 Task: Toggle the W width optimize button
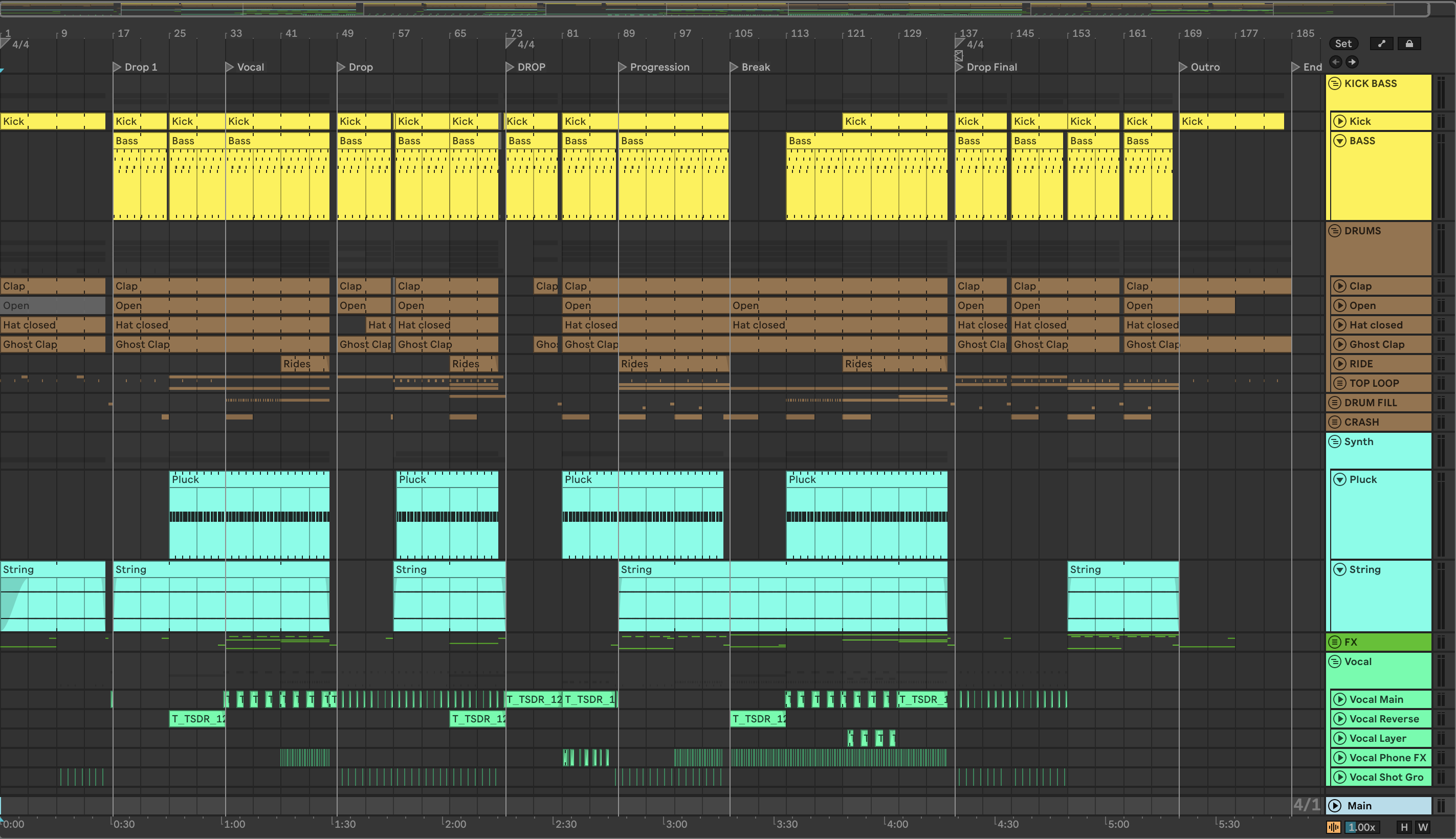pyautogui.click(x=1423, y=827)
